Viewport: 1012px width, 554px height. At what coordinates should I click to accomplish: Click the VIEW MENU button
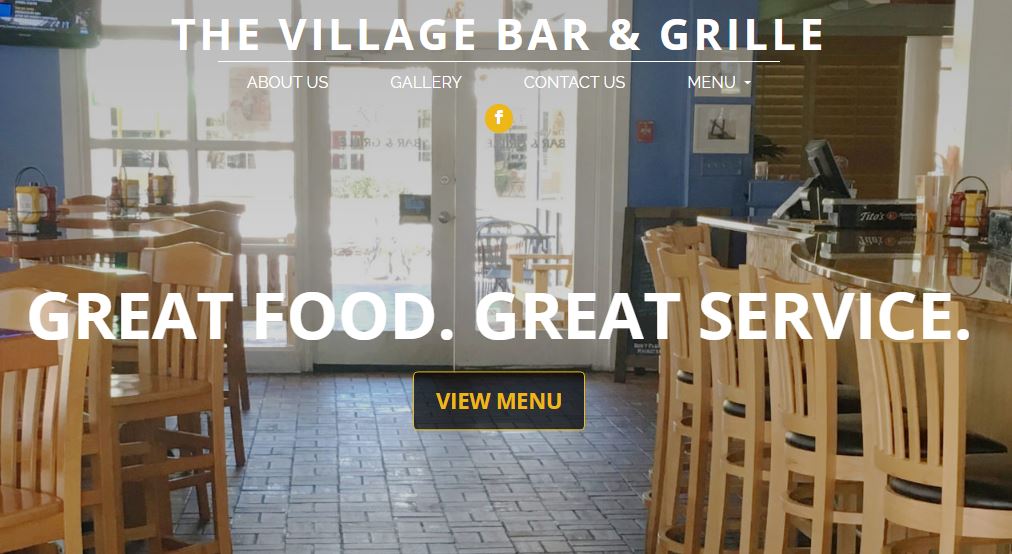click(x=499, y=401)
